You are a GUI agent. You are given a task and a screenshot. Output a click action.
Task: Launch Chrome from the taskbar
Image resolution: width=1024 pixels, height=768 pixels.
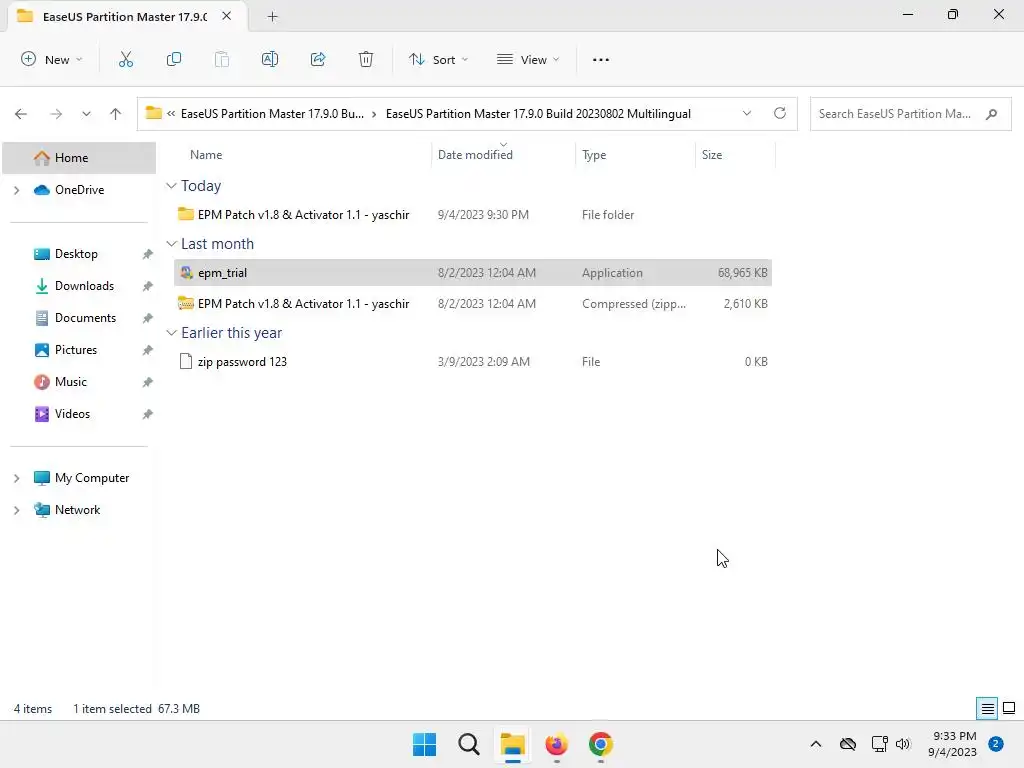click(x=601, y=744)
